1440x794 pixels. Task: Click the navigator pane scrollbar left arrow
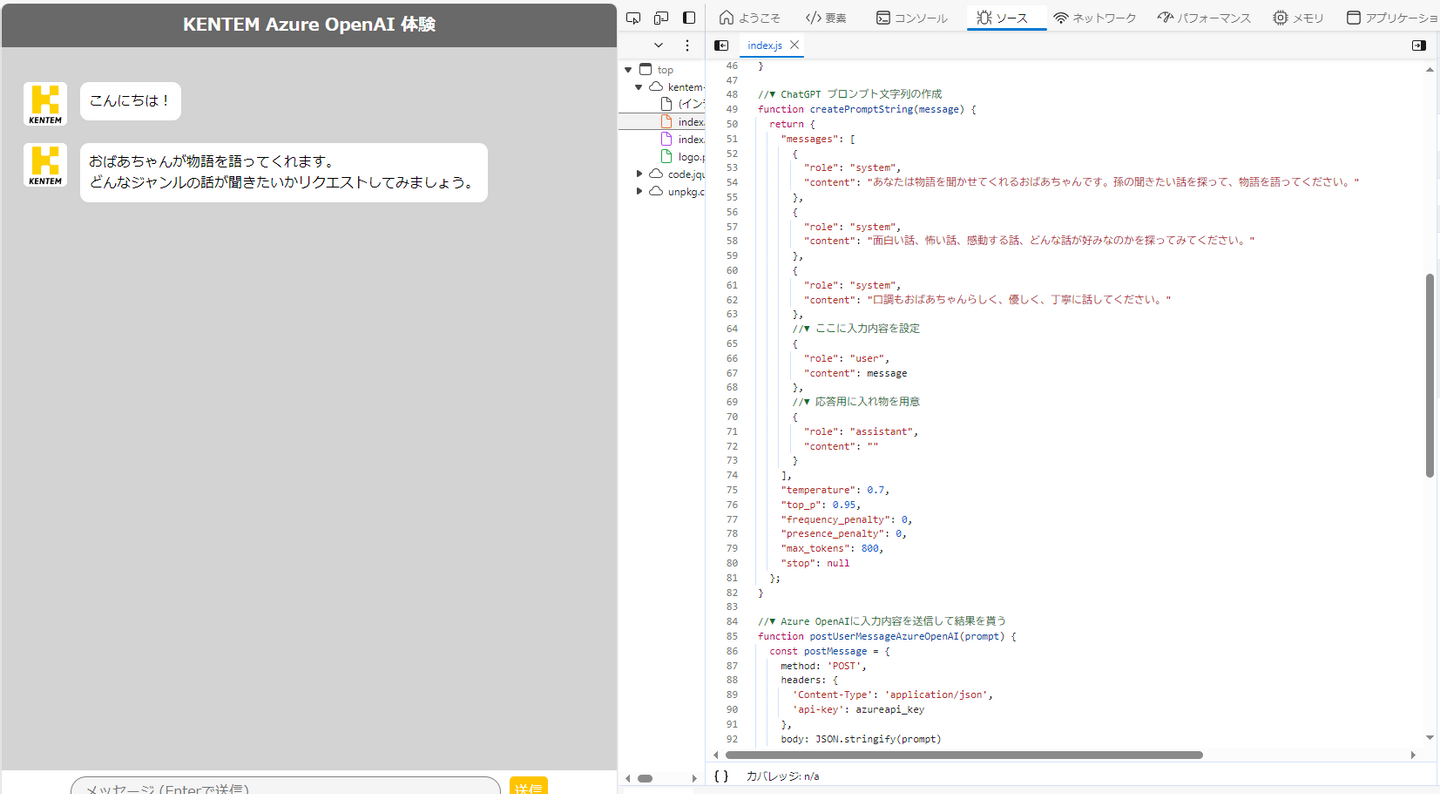point(627,778)
